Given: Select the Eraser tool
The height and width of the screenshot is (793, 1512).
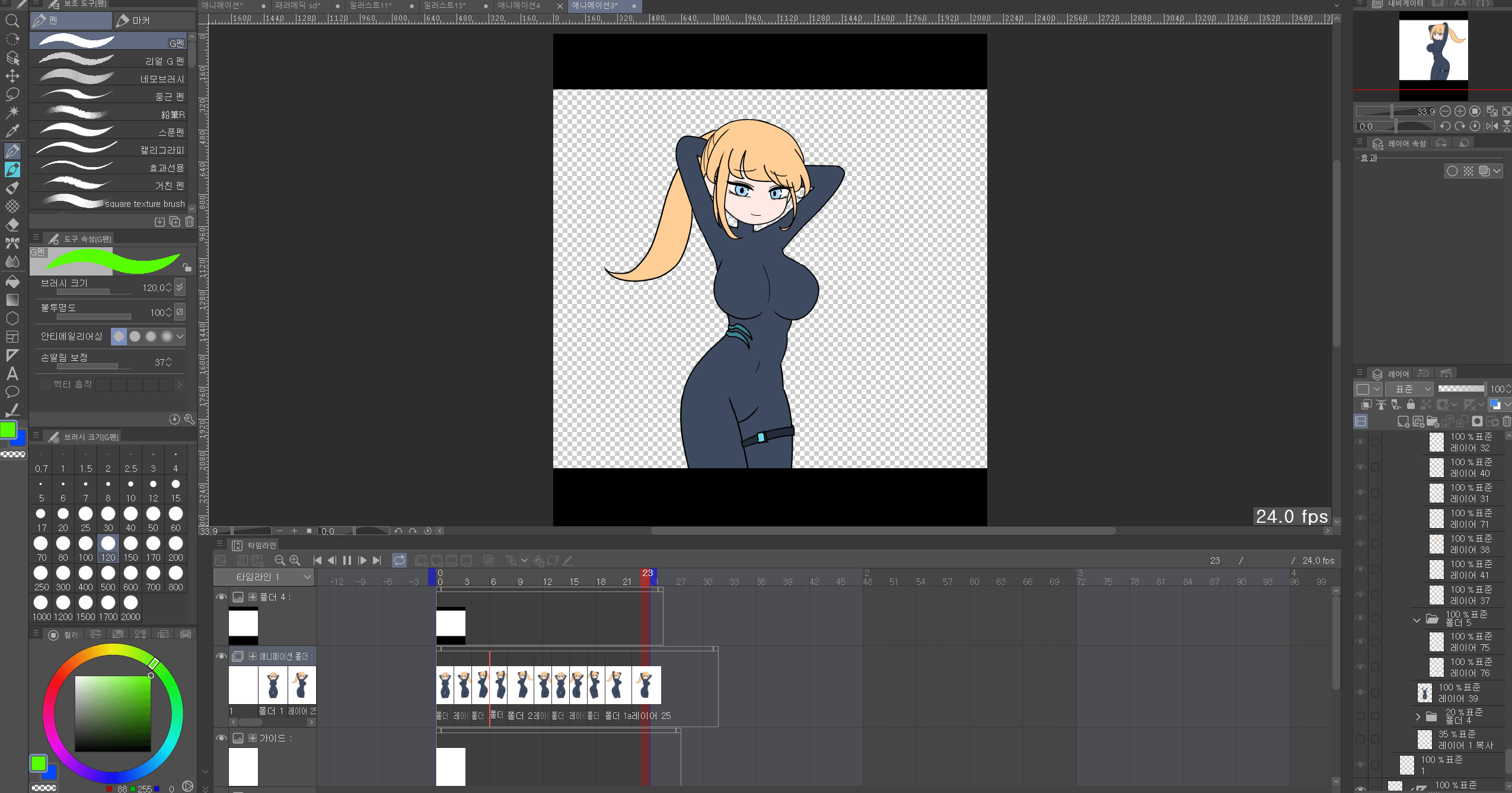Looking at the screenshot, I should (12, 225).
